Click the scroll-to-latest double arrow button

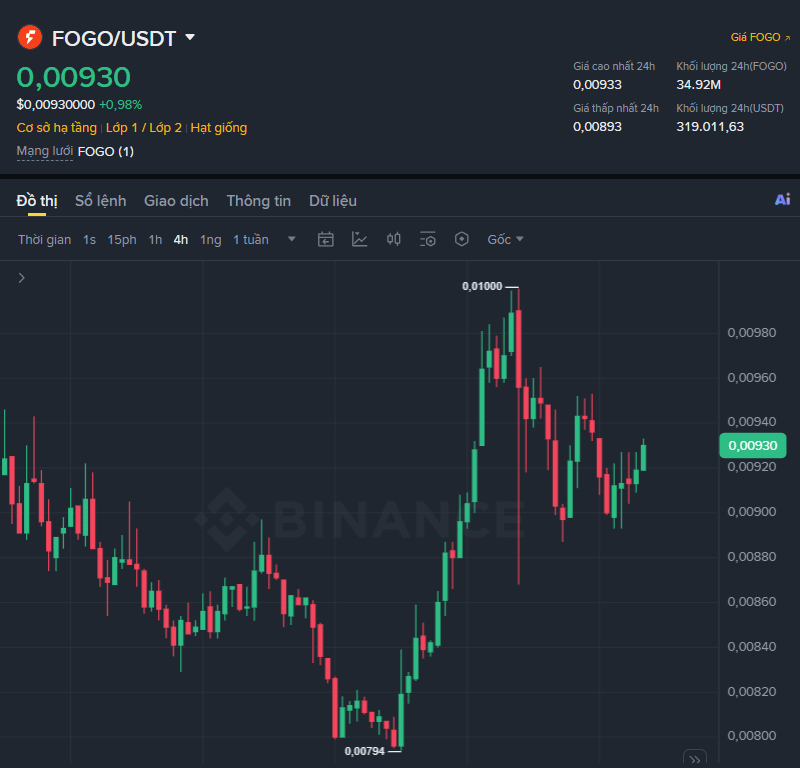coord(695,759)
